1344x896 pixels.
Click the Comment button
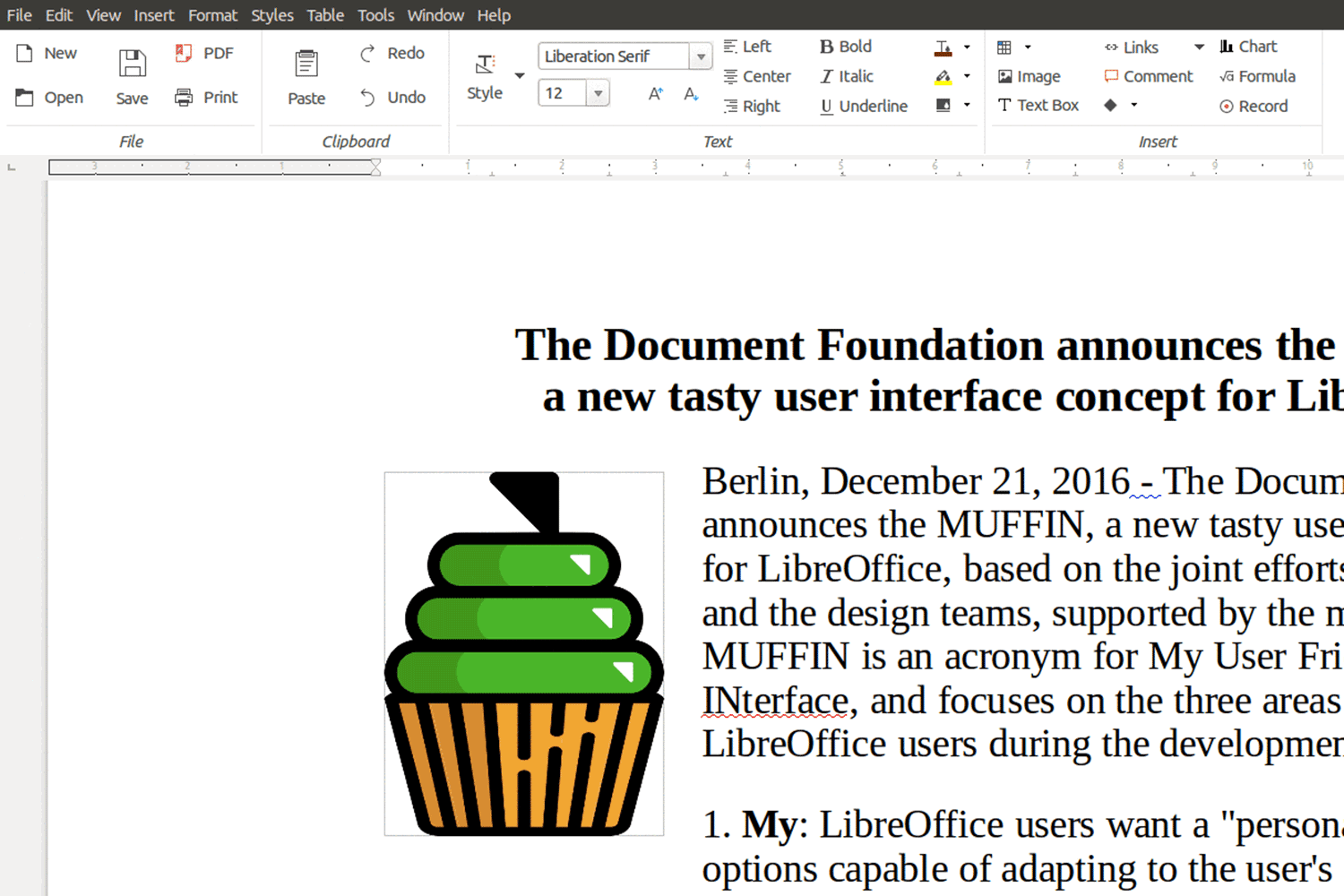[x=1149, y=77]
